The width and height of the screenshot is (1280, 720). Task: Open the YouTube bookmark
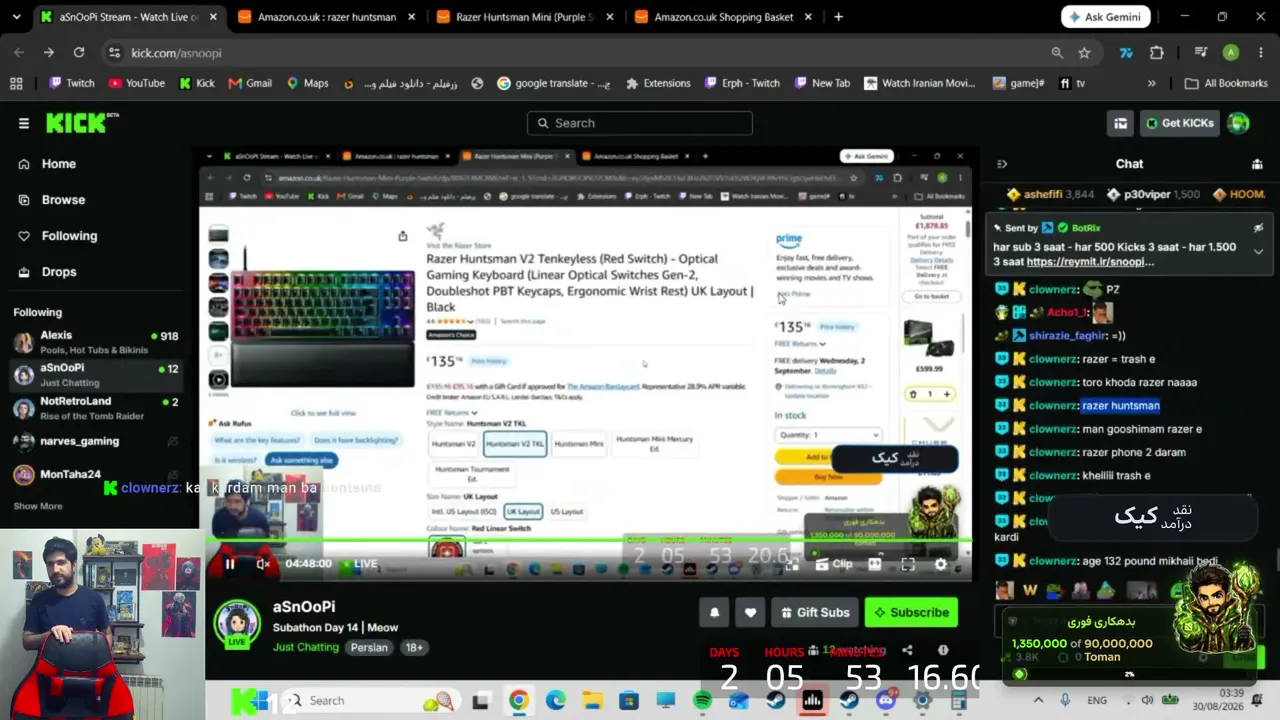click(x=136, y=83)
